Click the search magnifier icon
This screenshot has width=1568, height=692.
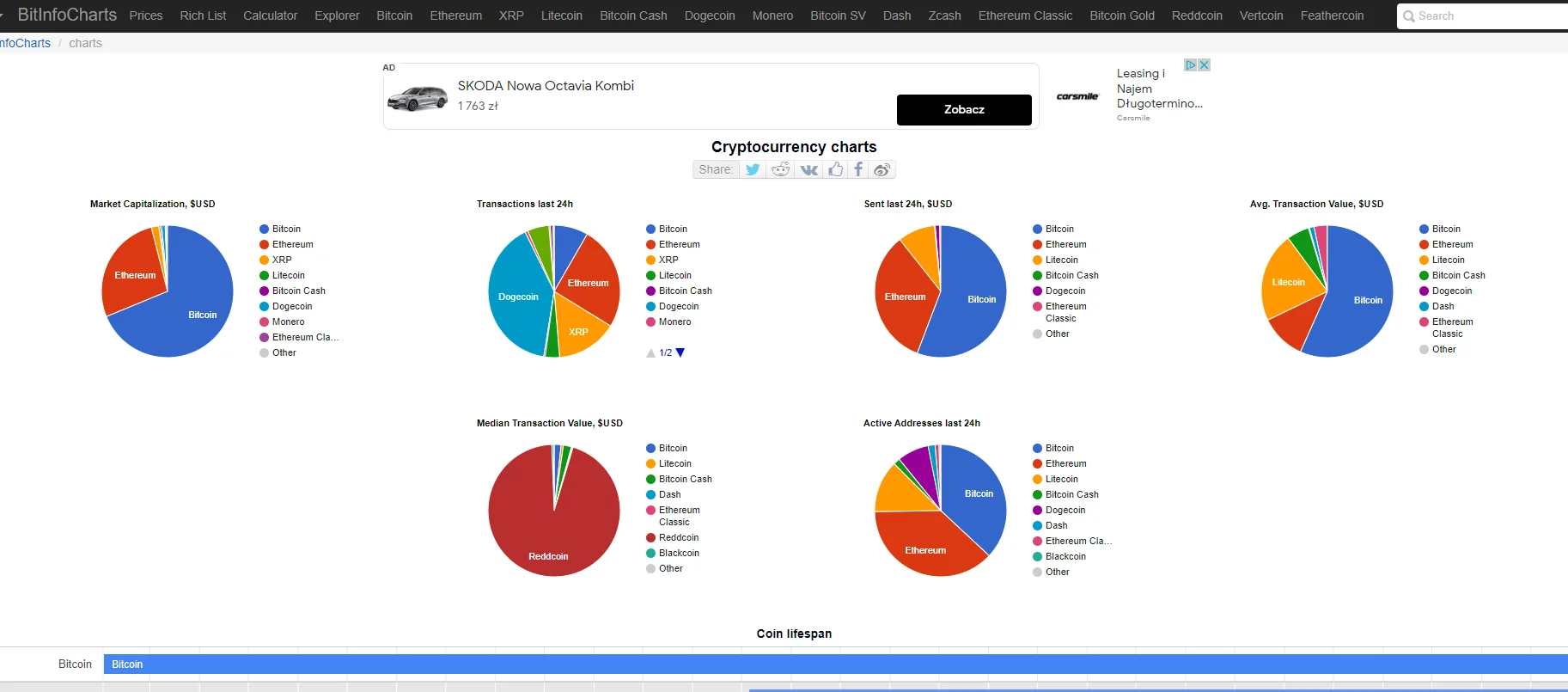point(1409,16)
